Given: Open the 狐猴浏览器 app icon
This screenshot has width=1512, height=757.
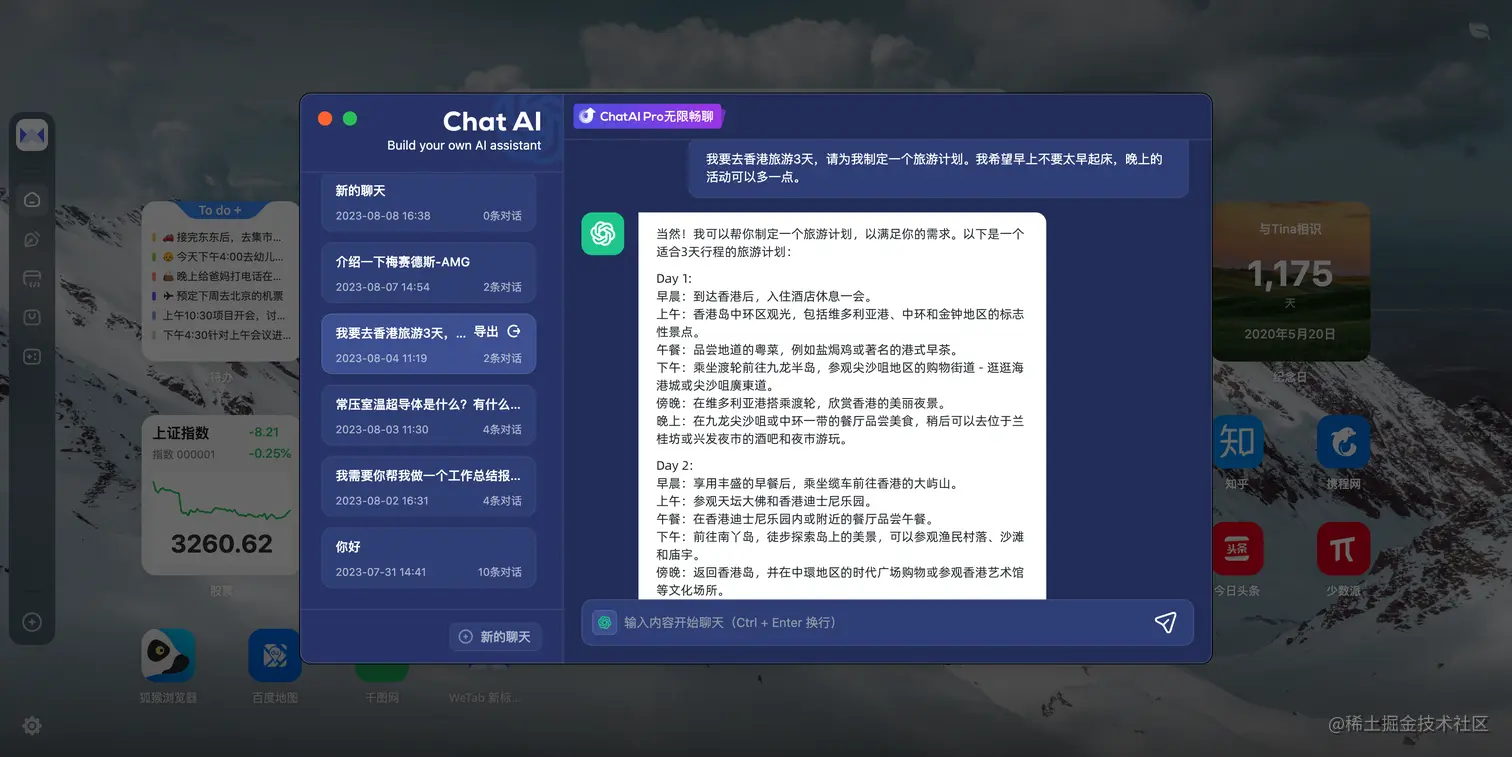Looking at the screenshot, I should pyautogui.click(x=168, y=655).
